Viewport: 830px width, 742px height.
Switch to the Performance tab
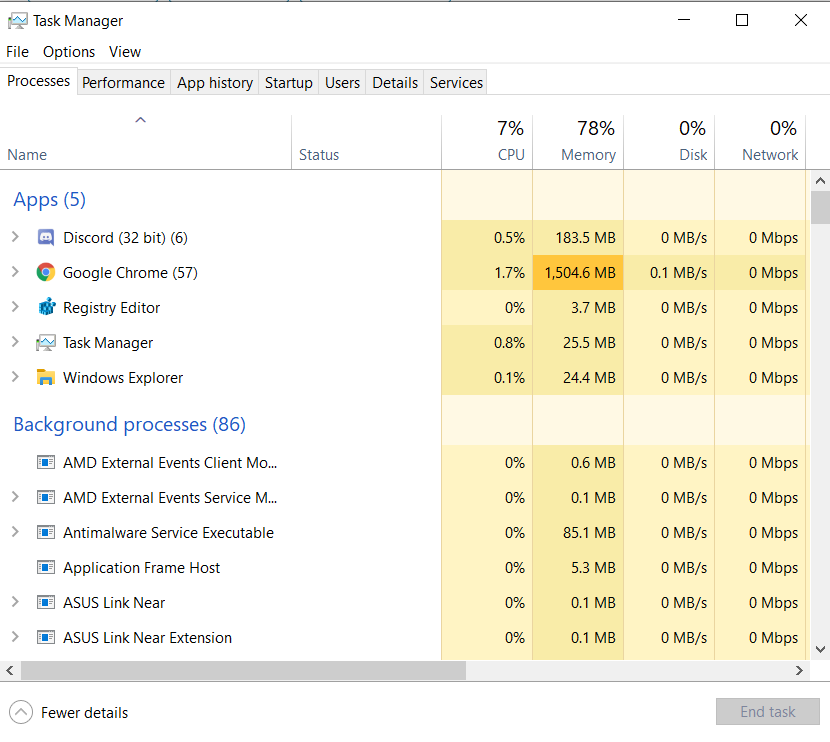(123, 83)
